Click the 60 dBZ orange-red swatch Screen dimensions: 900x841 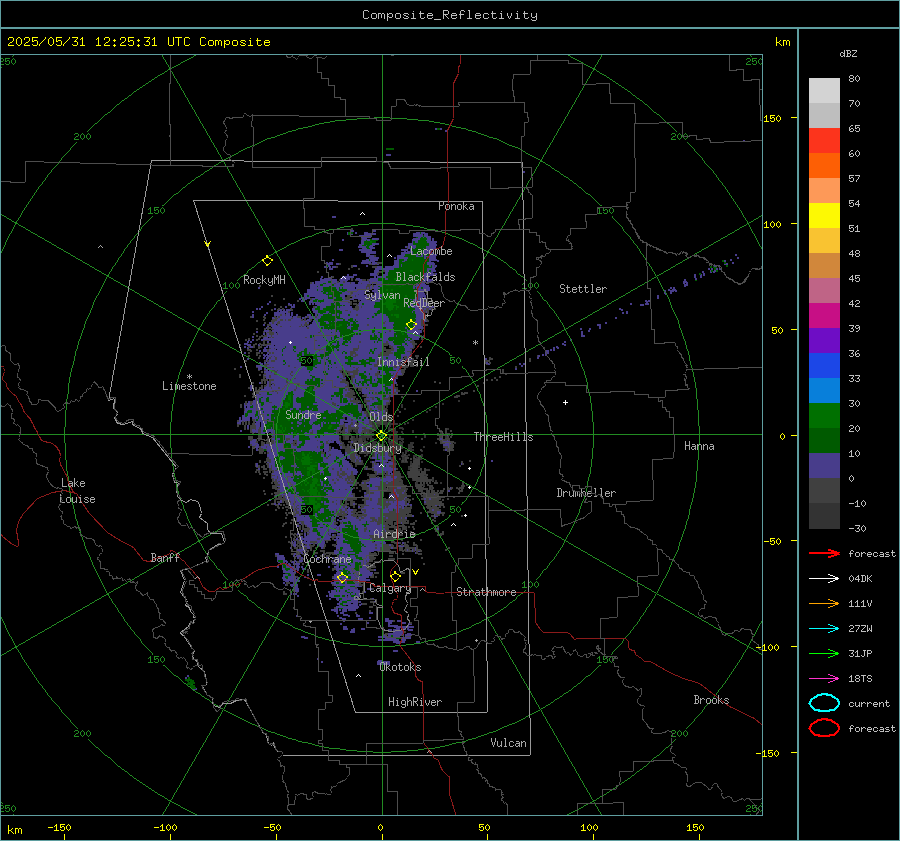pyautogui.click(x=824, y=165)
